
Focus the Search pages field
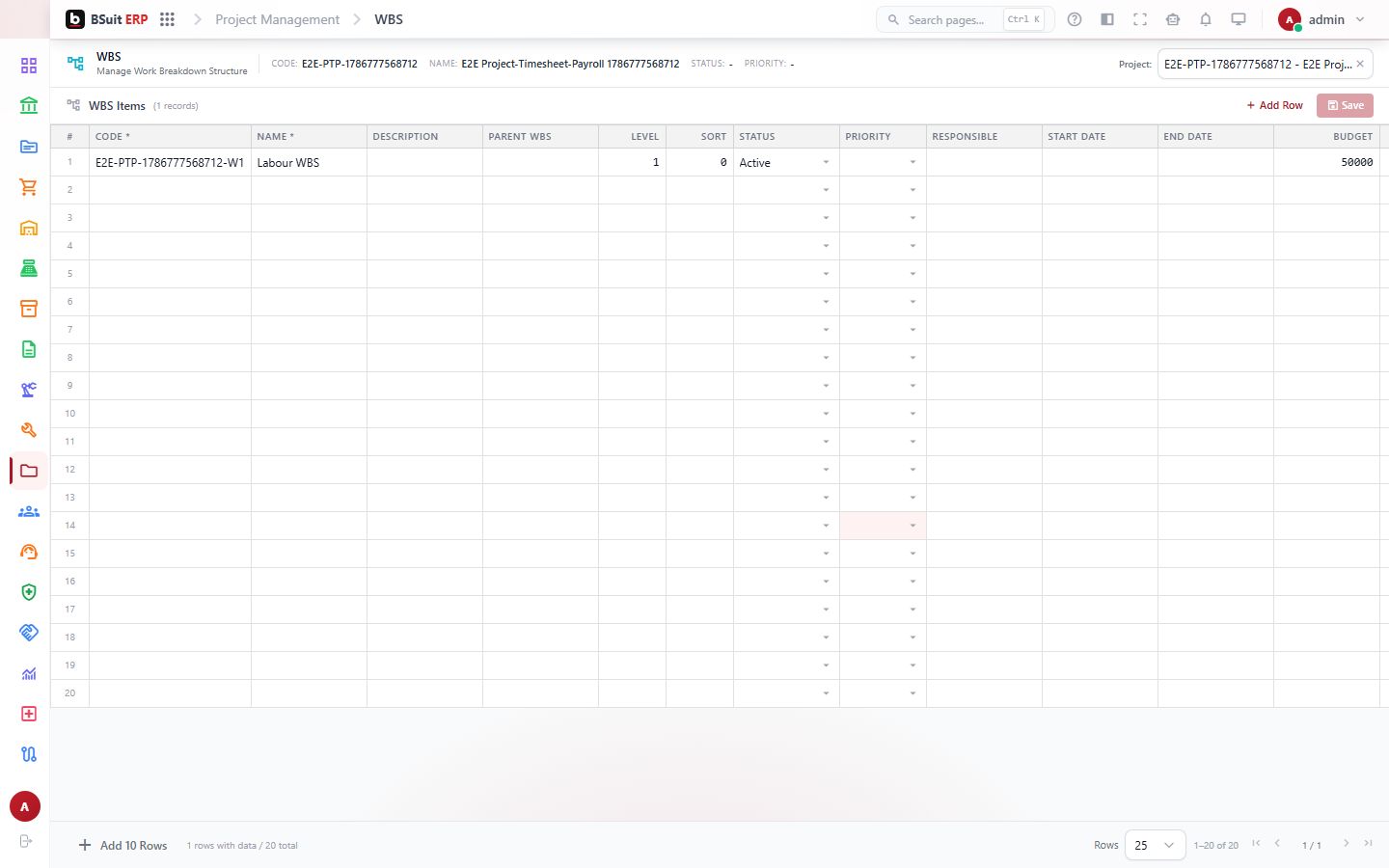[965, 19]
